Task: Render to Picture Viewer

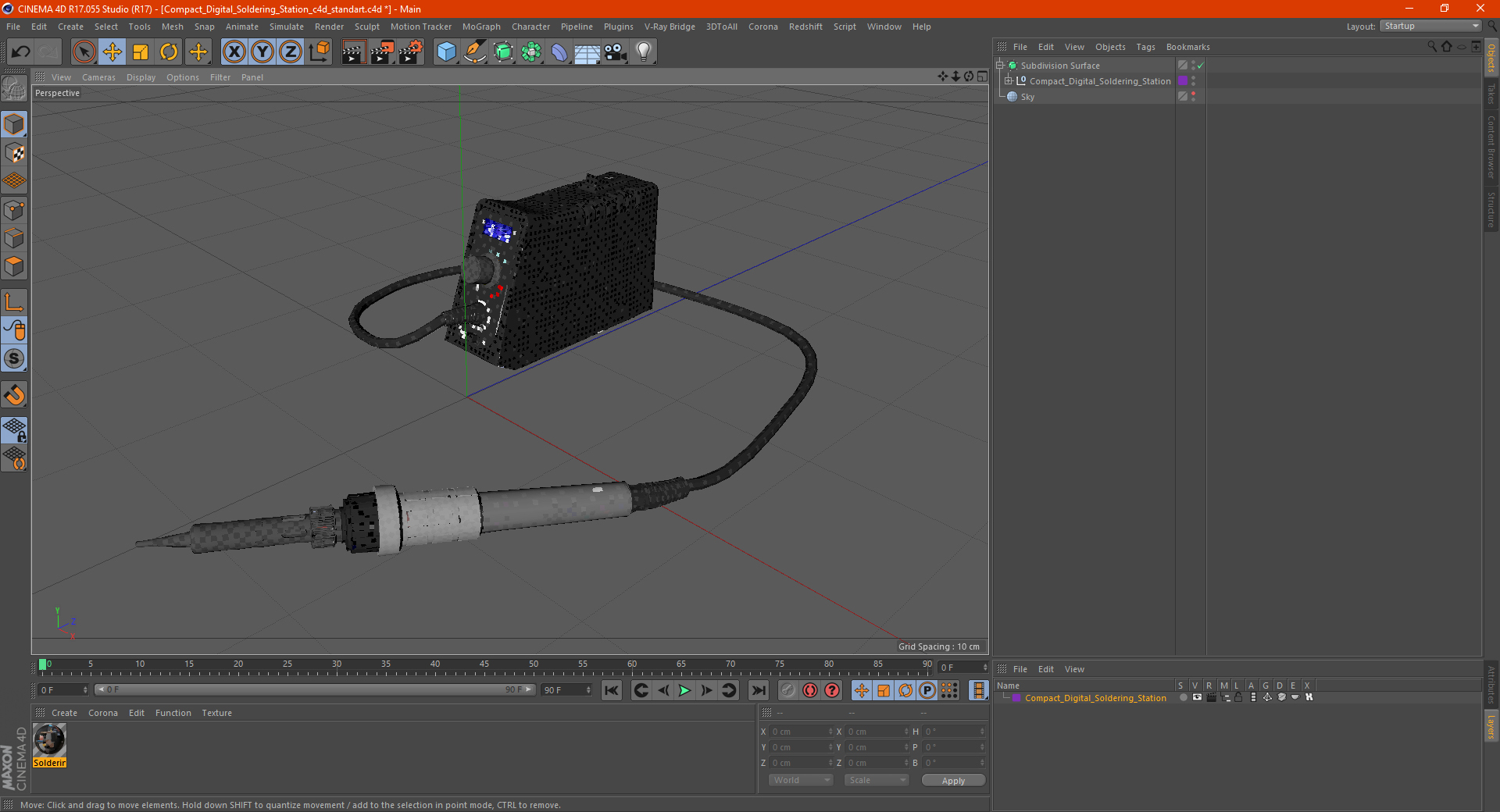Action: tap(382, 52)
